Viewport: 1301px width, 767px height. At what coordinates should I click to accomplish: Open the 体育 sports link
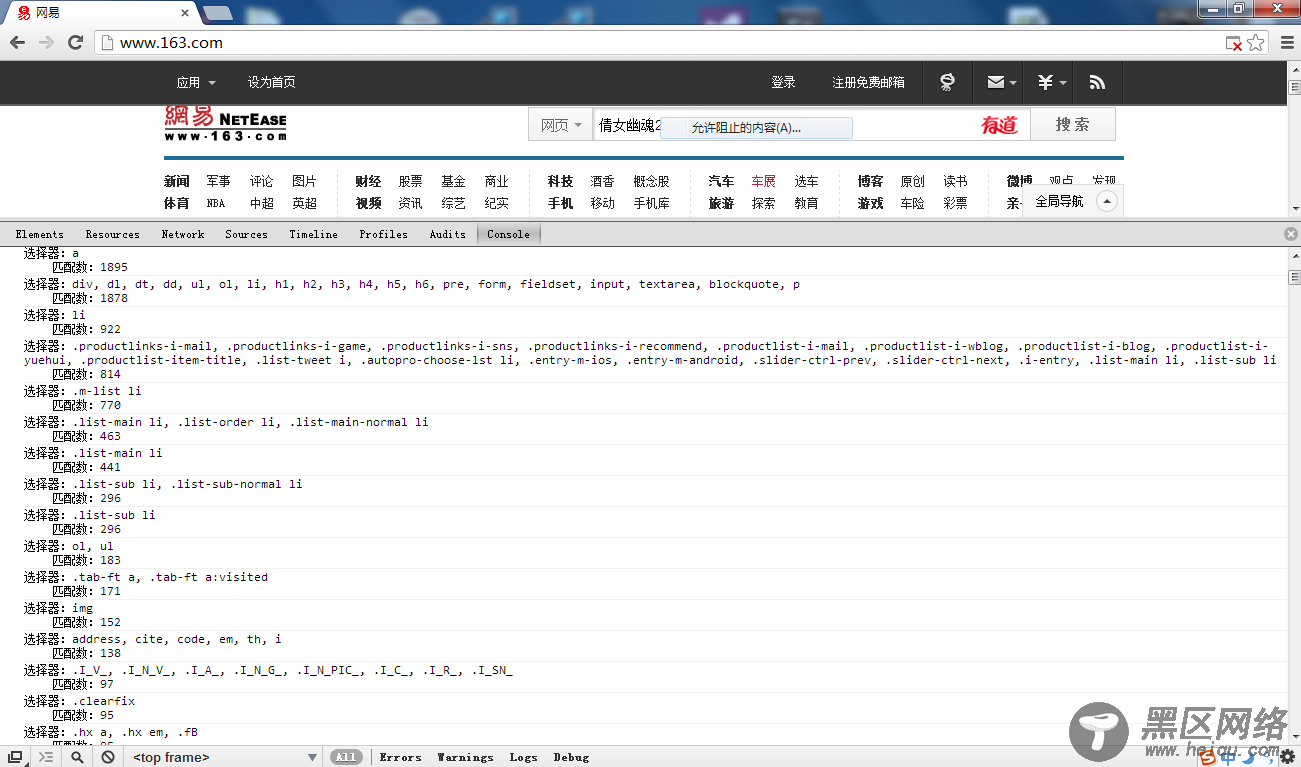click(x=176, y=203)
